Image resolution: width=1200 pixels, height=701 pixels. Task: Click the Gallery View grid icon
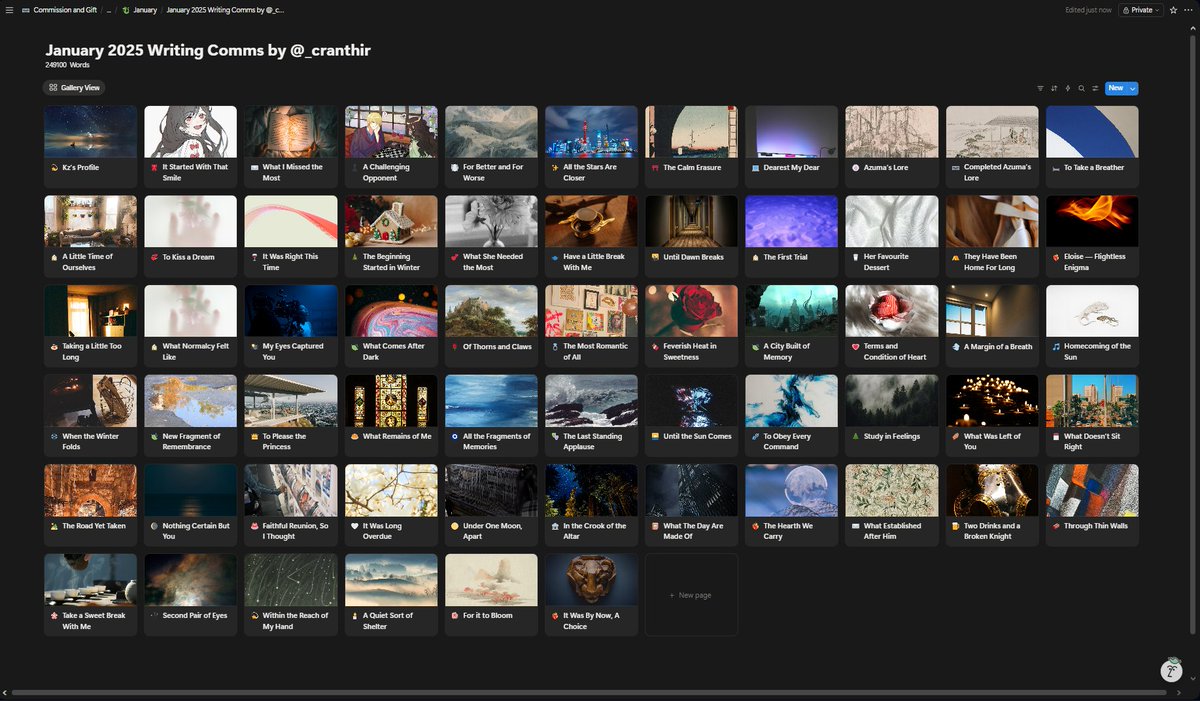click(x=53, y=88)
